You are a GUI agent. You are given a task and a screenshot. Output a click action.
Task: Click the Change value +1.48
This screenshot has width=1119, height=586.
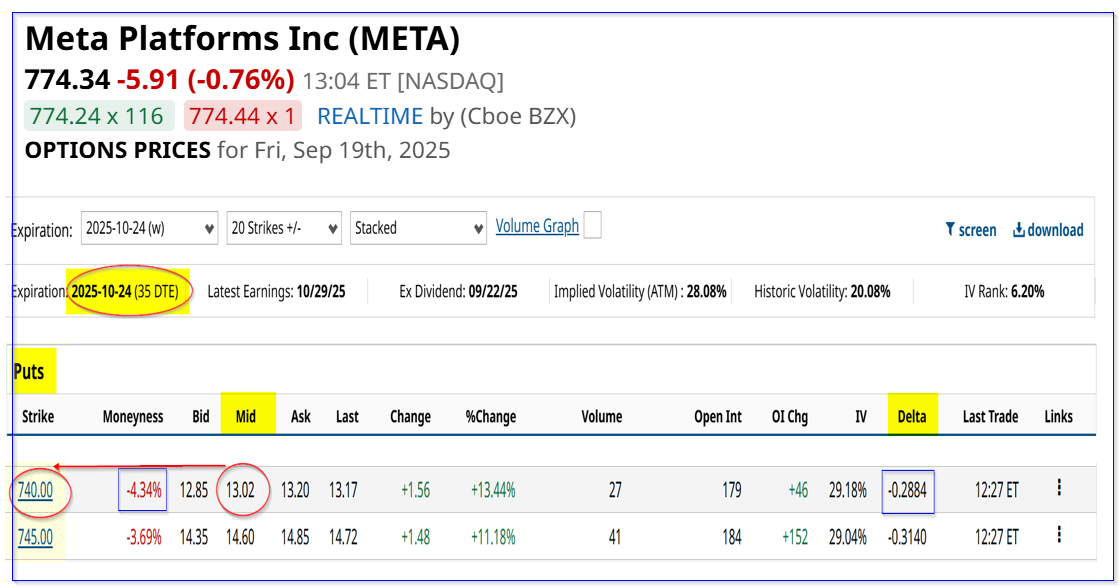pyautogui.click(x=415, y=537)
